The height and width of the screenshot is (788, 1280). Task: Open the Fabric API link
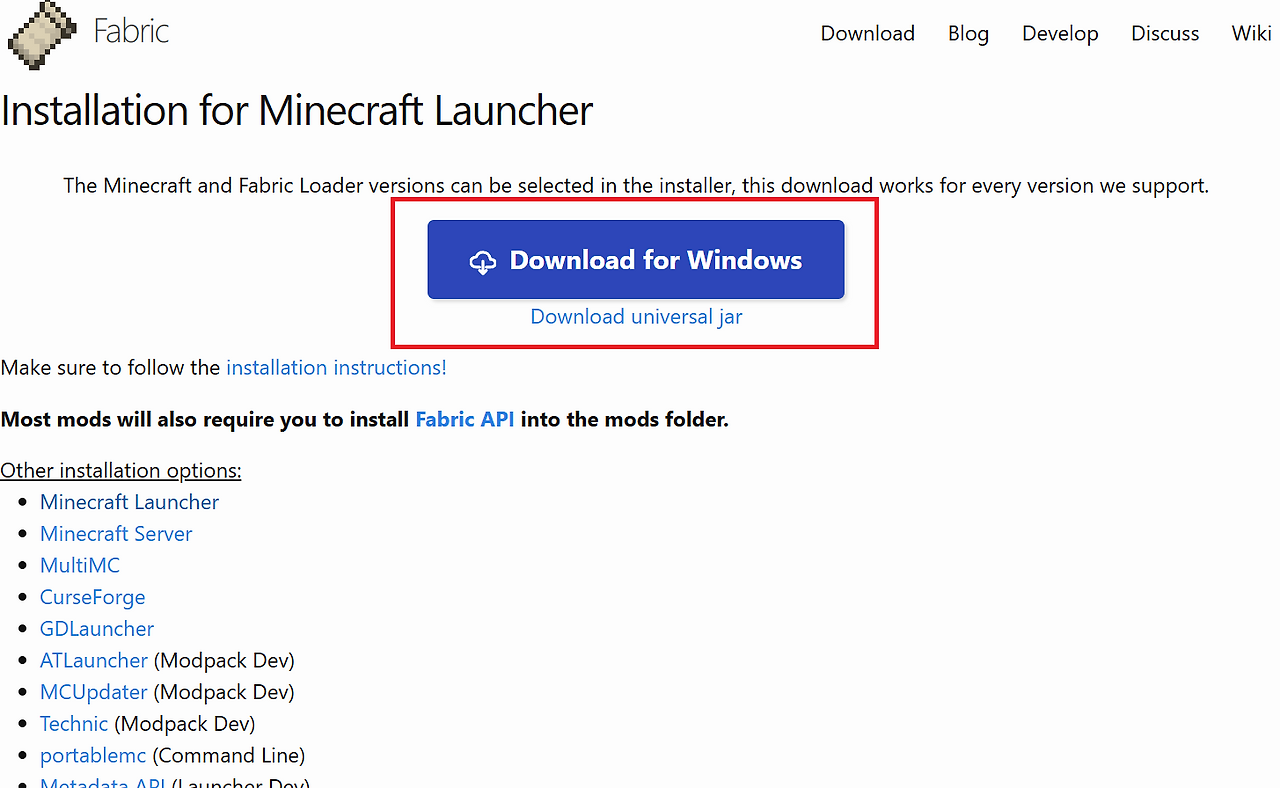pos(465,420)
